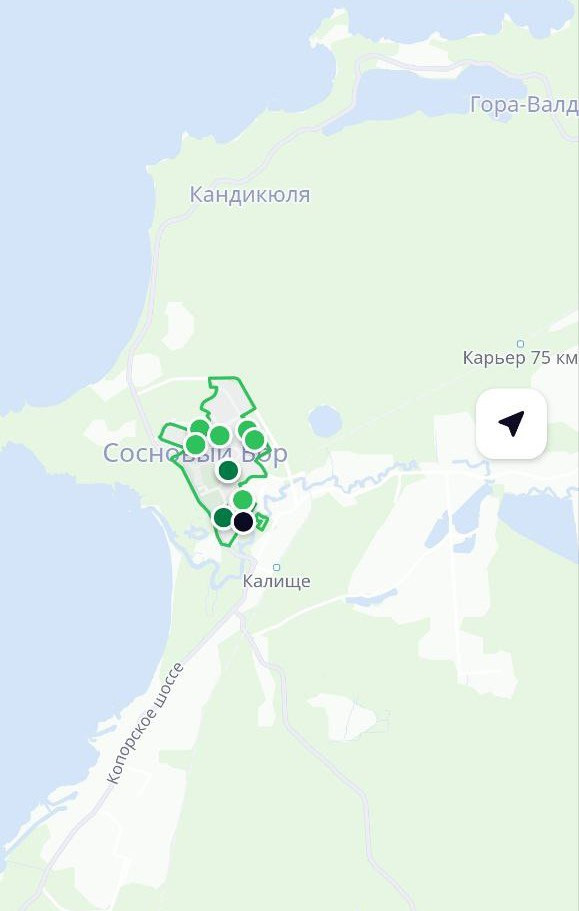Click the Гора-Валдай place label

point(524,105)
